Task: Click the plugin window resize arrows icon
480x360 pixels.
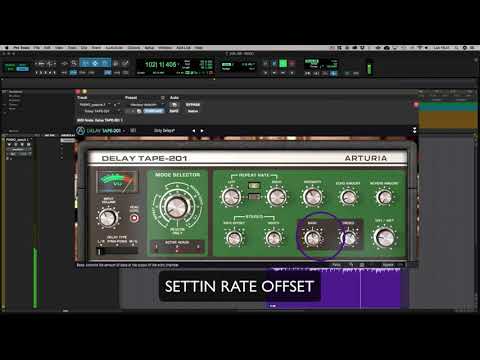Action: (414, 130)
